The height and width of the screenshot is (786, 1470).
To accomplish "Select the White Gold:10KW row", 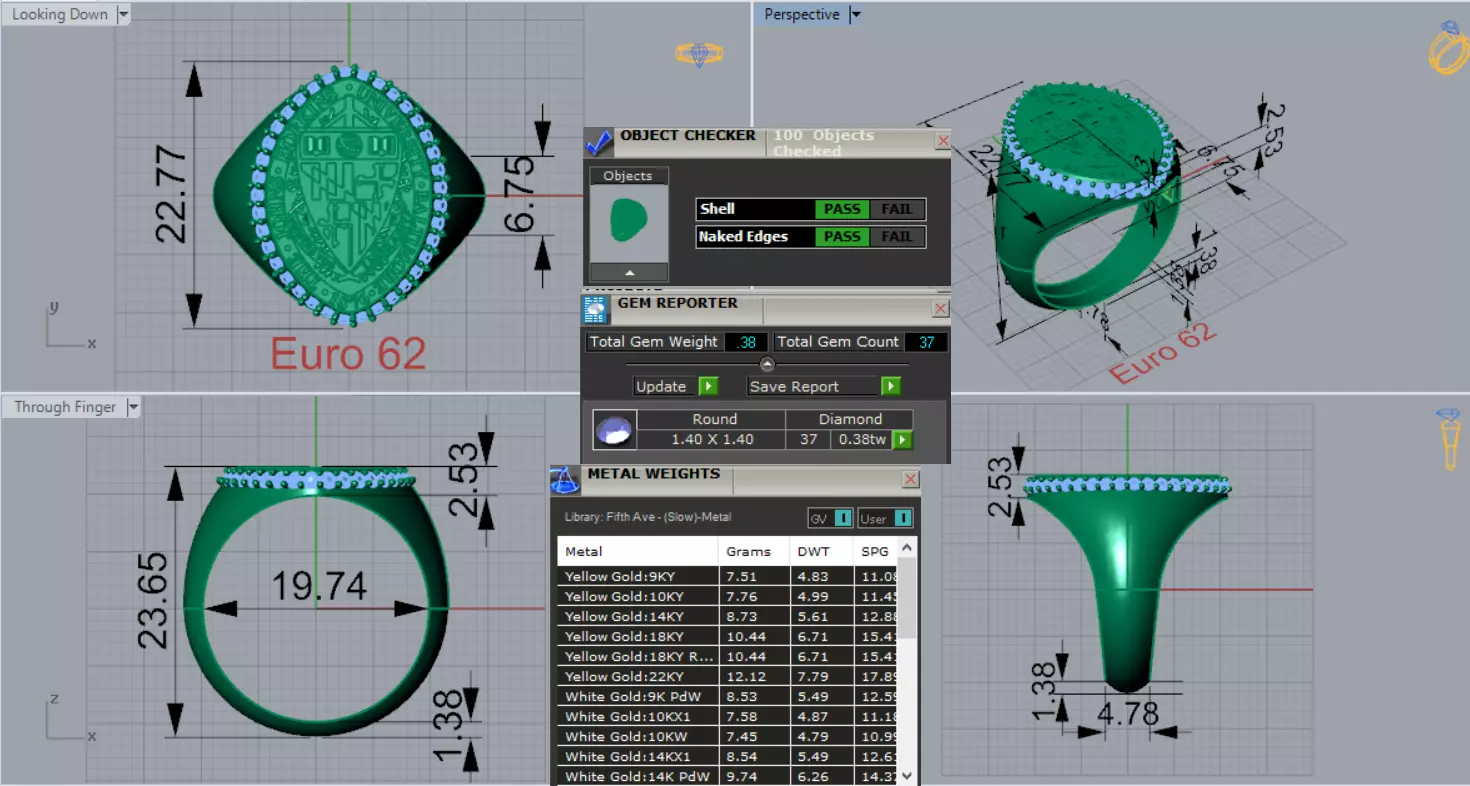I will tap(728, 736).
